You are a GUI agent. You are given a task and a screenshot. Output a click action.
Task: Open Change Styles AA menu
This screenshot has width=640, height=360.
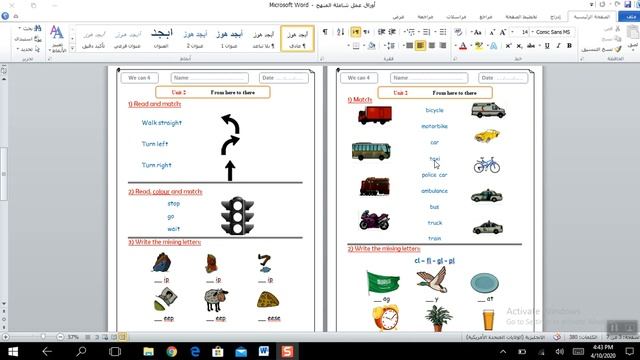pyautogui.click(x=56, y=39)
